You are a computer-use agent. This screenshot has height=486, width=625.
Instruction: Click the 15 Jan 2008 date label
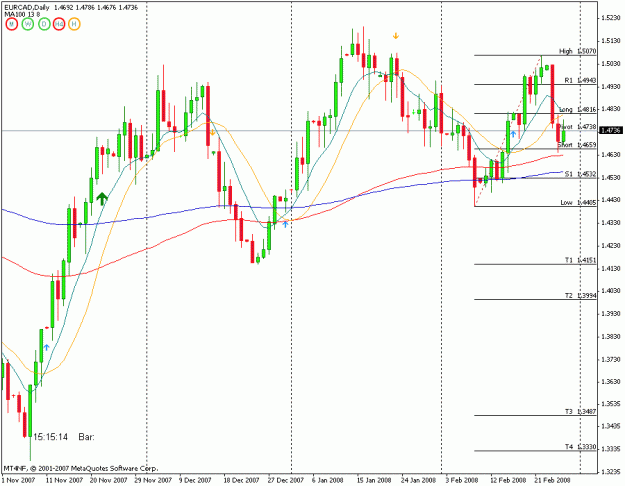[374, 480]
